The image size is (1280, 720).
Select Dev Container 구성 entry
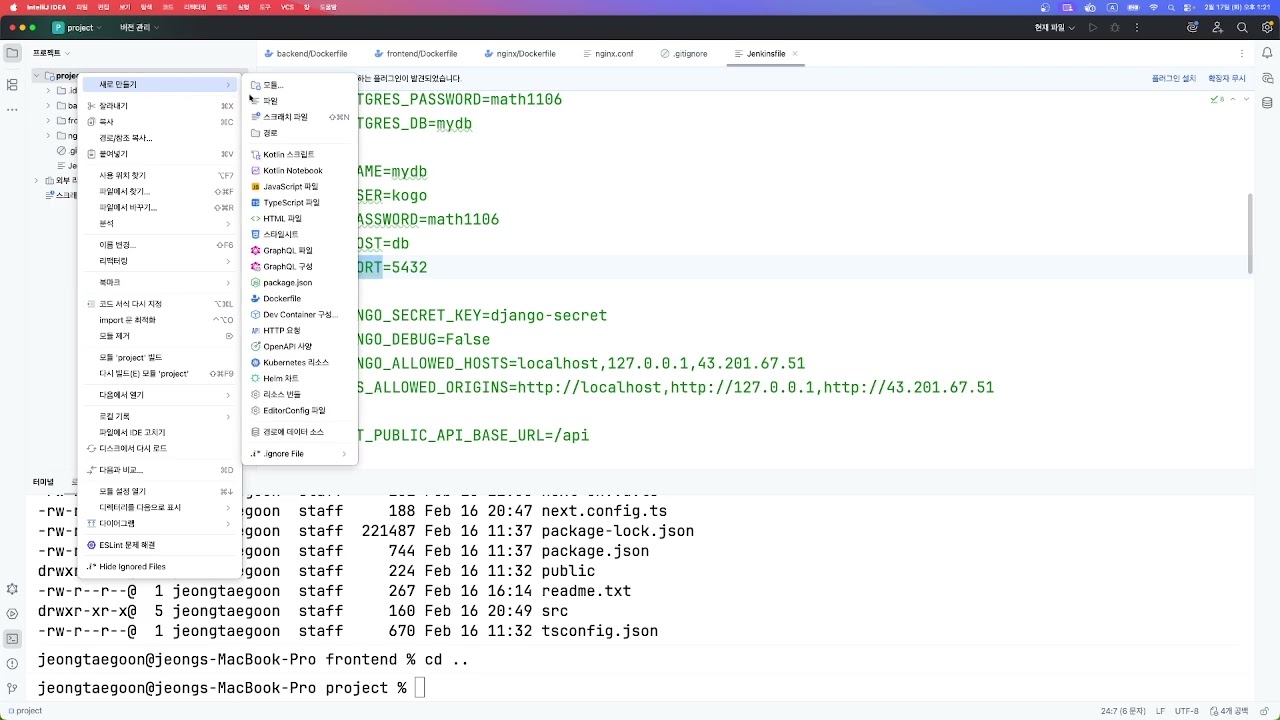(x=300, y=314)
